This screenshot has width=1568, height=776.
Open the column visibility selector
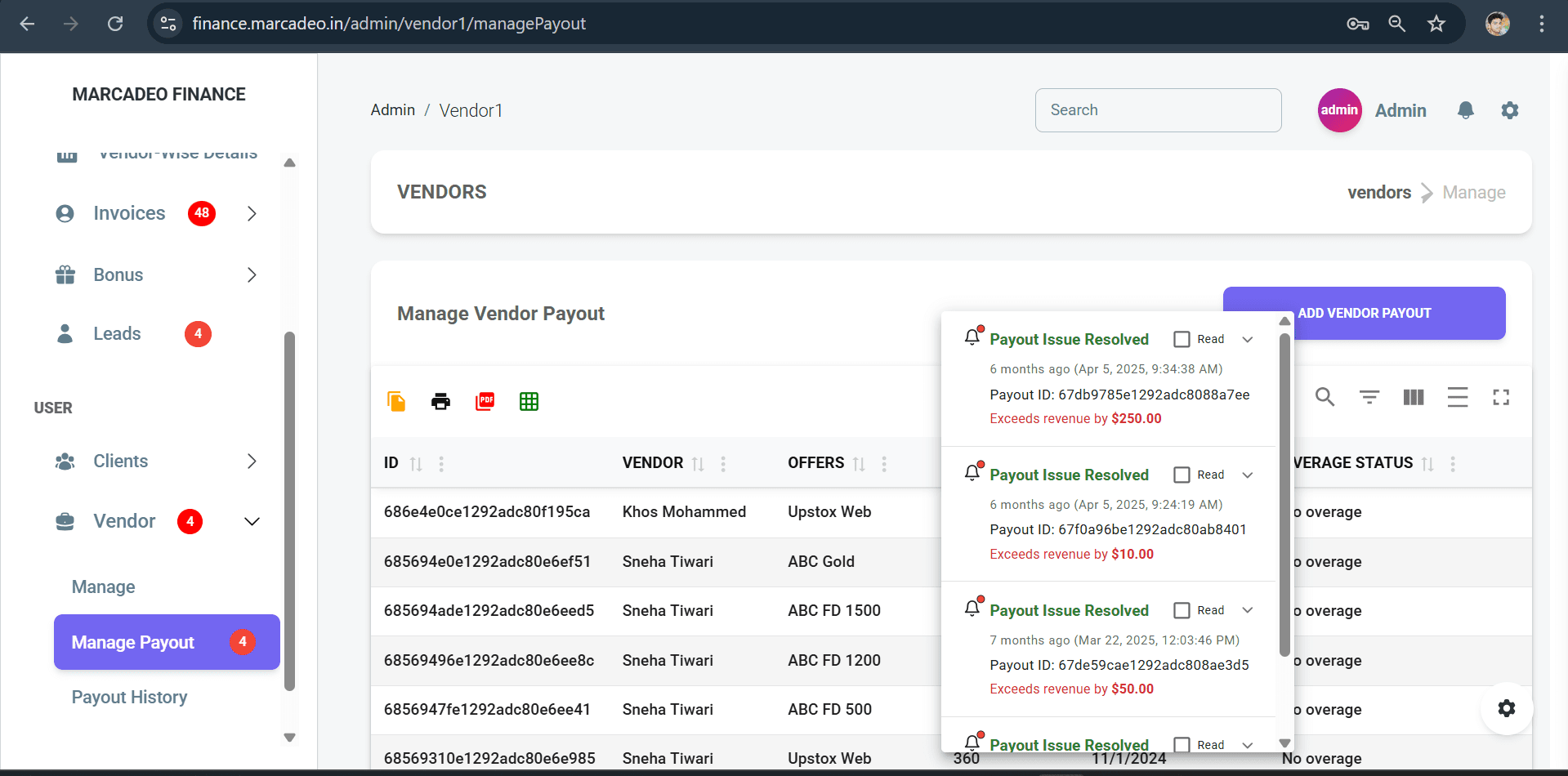(1414, 398)
